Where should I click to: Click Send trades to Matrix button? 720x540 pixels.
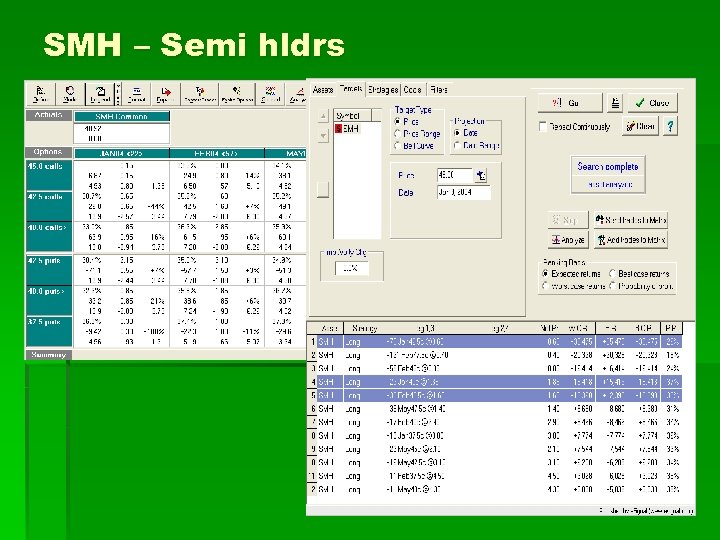pos(630,220)
